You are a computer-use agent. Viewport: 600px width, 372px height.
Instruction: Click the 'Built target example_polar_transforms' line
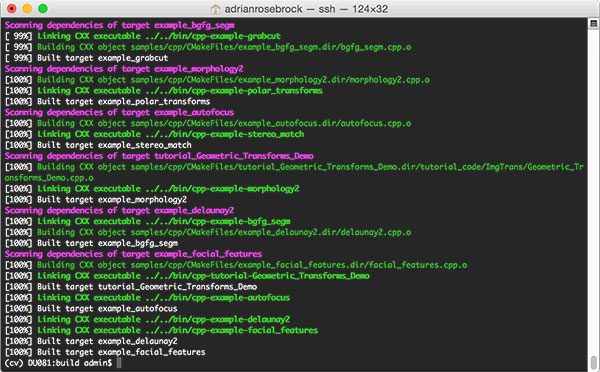tap(108, 102)
